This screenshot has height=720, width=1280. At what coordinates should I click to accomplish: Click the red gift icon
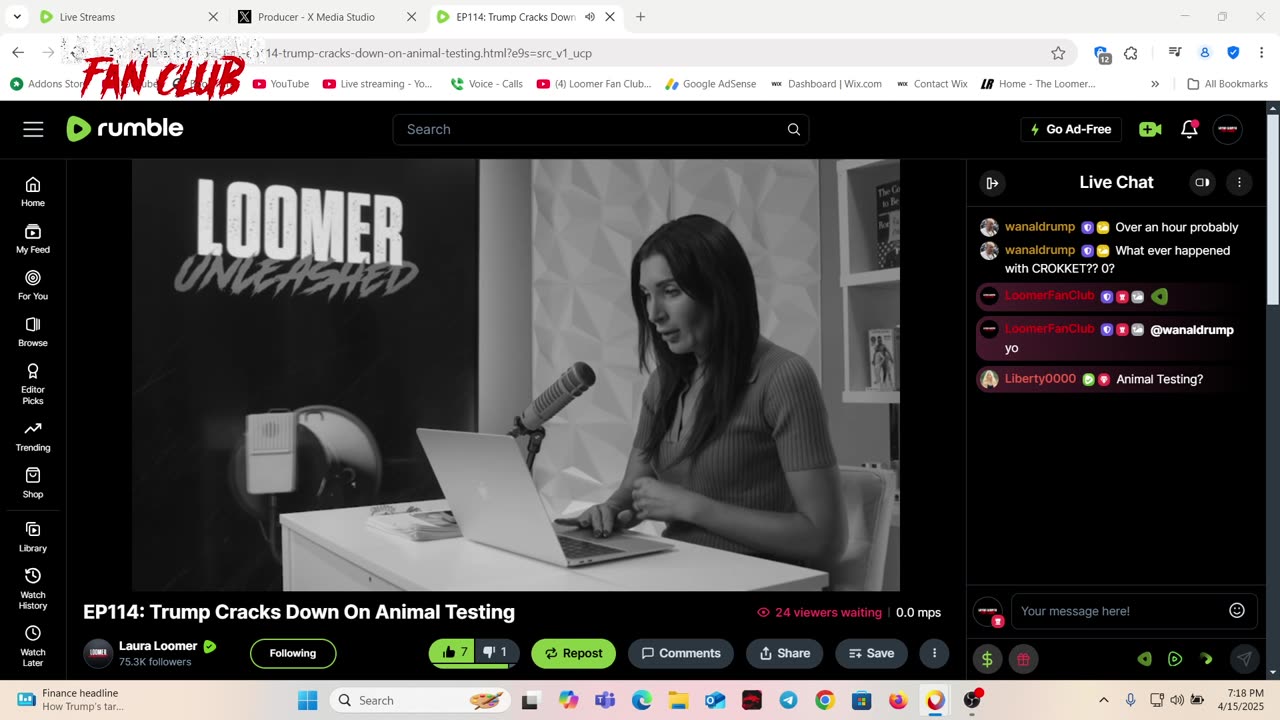tap(1023, 659)
